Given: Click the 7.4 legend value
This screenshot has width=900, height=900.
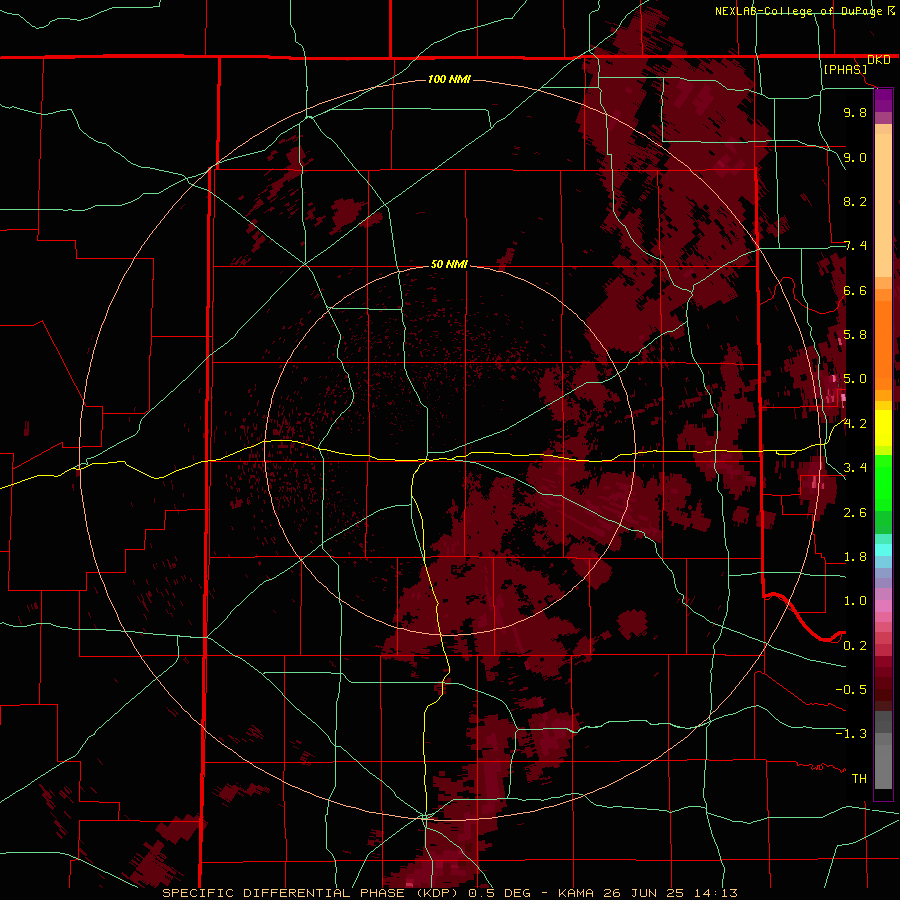Looking at the screenshot, I should tap(855, 246).
